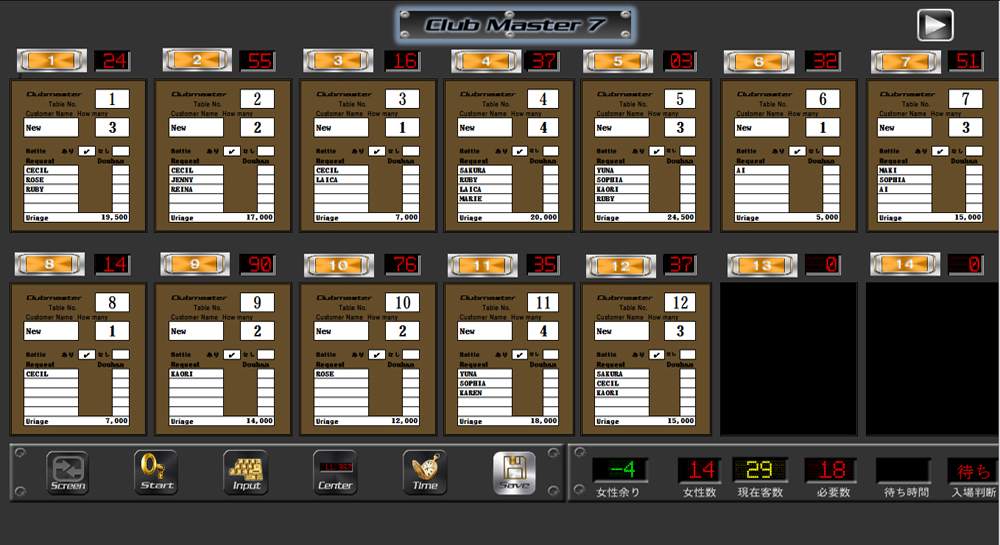The width and height of the screenshot is (1000, 545).
Task: Click the 待ち 入場判断 indicator
Action: [x=973, y=471]
